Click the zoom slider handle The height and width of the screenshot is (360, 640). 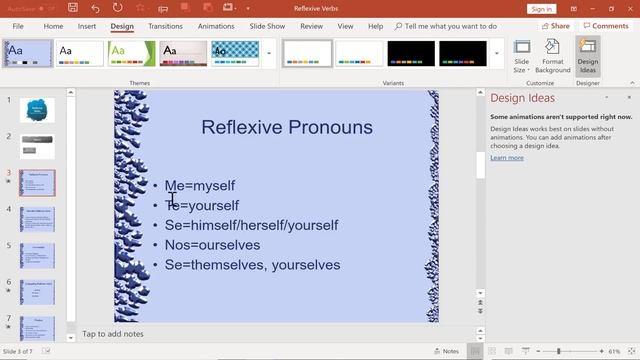(558, 351)
